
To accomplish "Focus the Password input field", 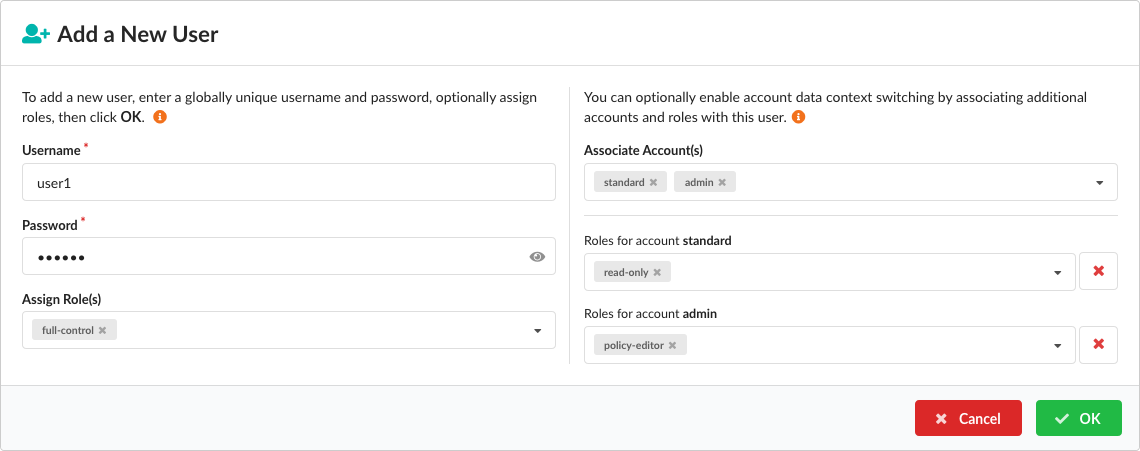I will (270, 257).
